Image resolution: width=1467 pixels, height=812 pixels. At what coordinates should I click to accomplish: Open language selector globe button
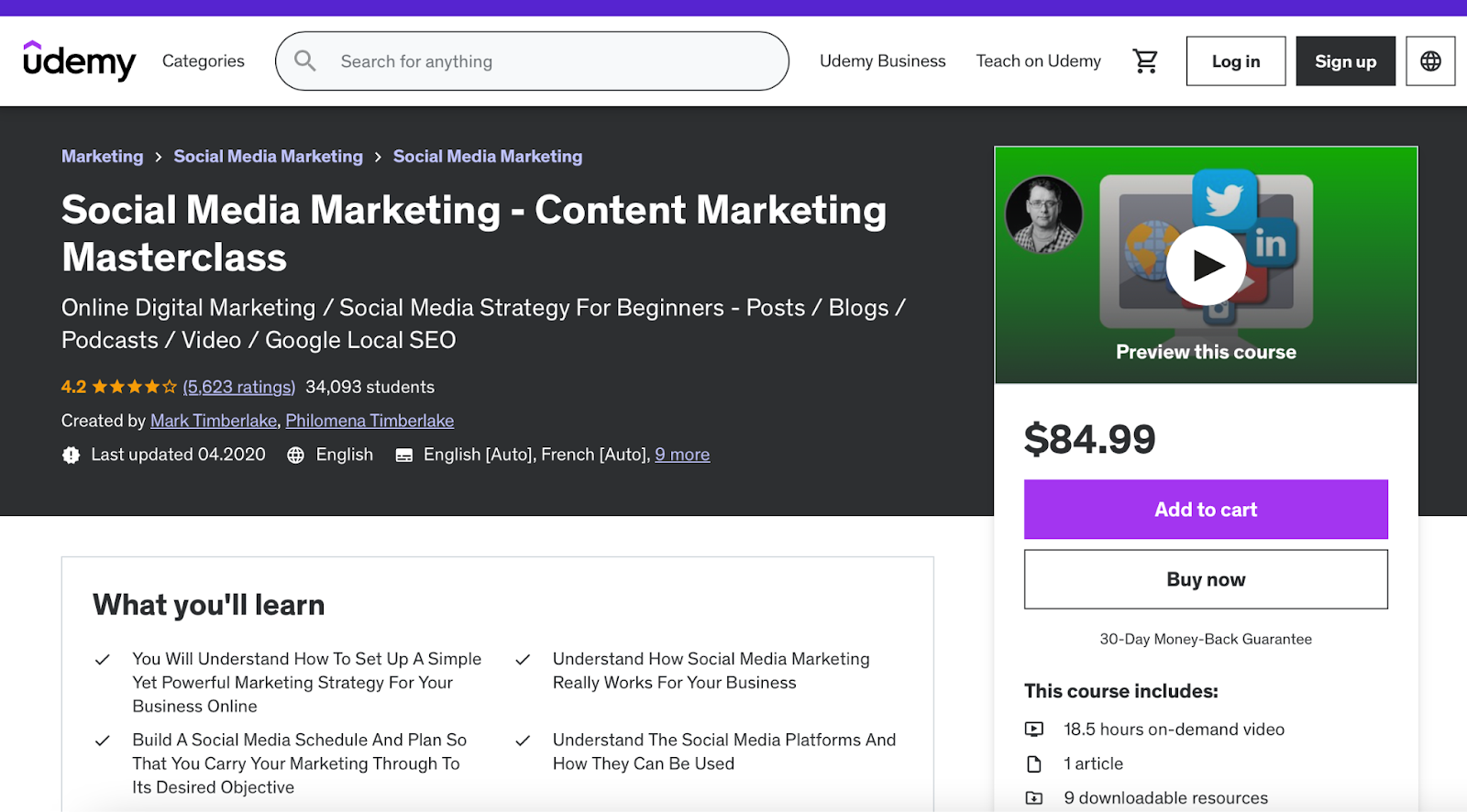1430,61
